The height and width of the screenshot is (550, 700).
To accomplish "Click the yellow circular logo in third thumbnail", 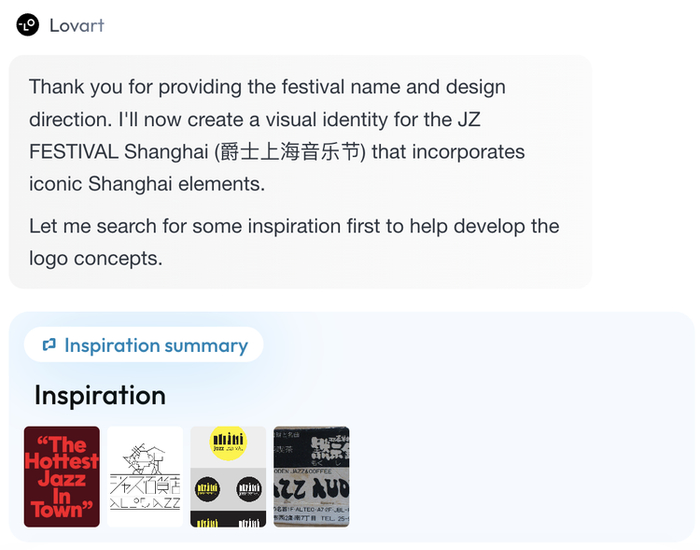I will point(228,443).
